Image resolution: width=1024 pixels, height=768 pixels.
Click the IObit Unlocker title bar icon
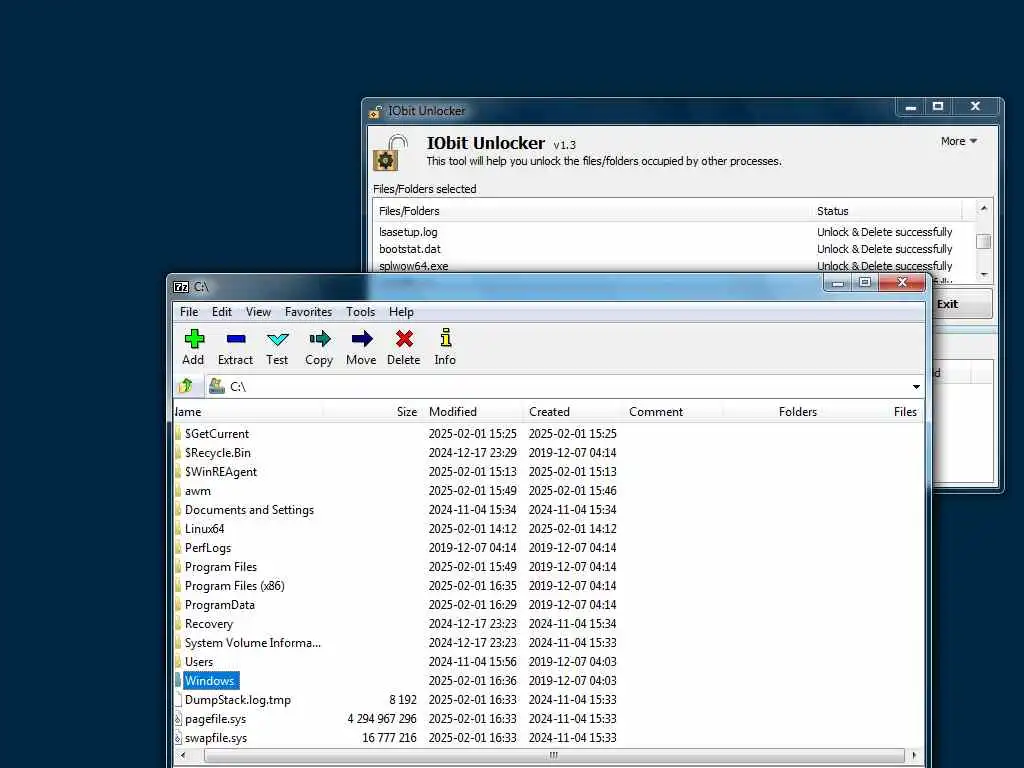click(x=376, y=112)
